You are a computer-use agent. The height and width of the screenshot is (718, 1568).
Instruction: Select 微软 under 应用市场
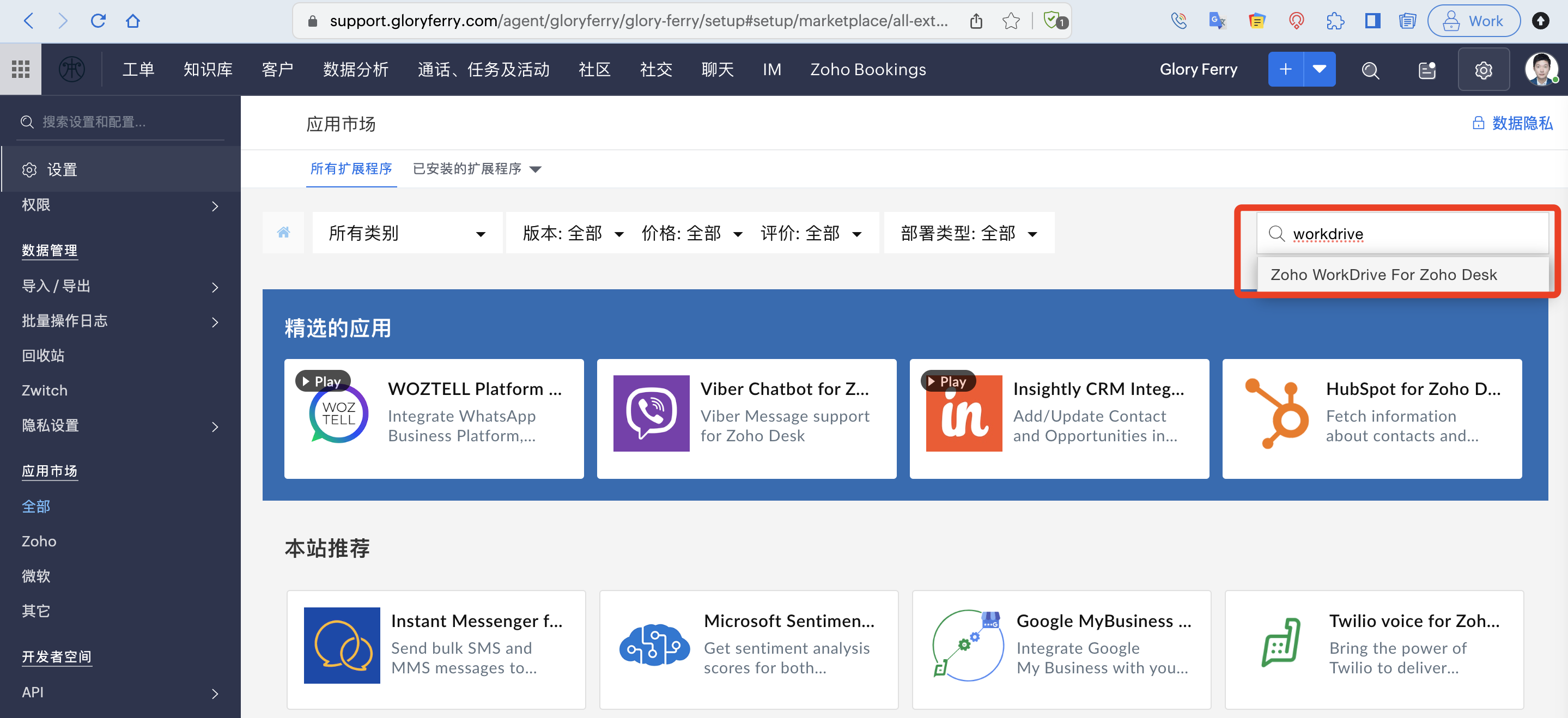coord(36,576)
